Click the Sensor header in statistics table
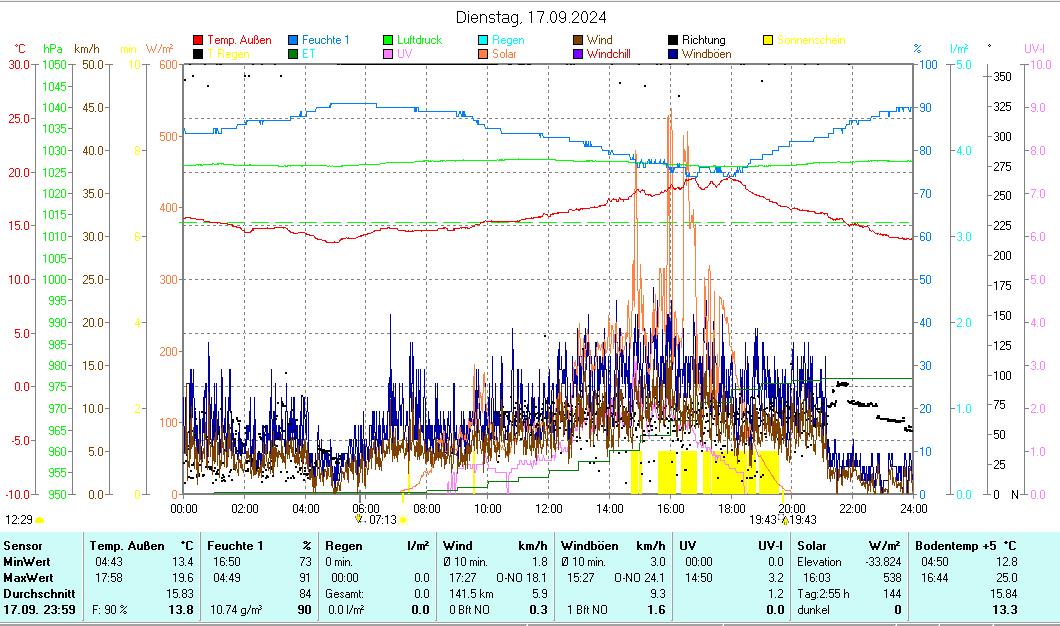The image size is (1060, 626). 22,546
